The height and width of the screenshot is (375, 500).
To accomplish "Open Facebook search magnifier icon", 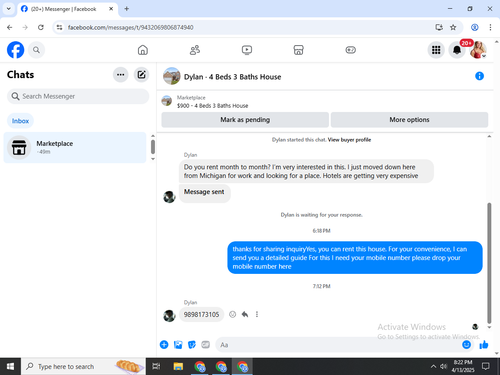I will (36, 50).
